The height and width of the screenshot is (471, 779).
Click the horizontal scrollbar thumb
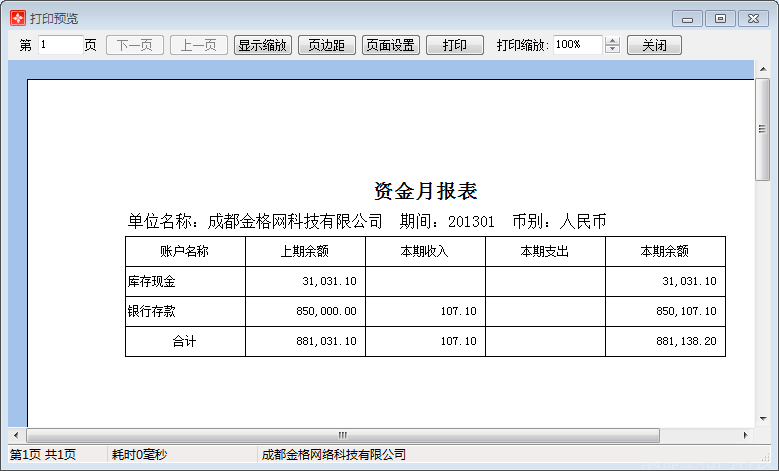342,435
